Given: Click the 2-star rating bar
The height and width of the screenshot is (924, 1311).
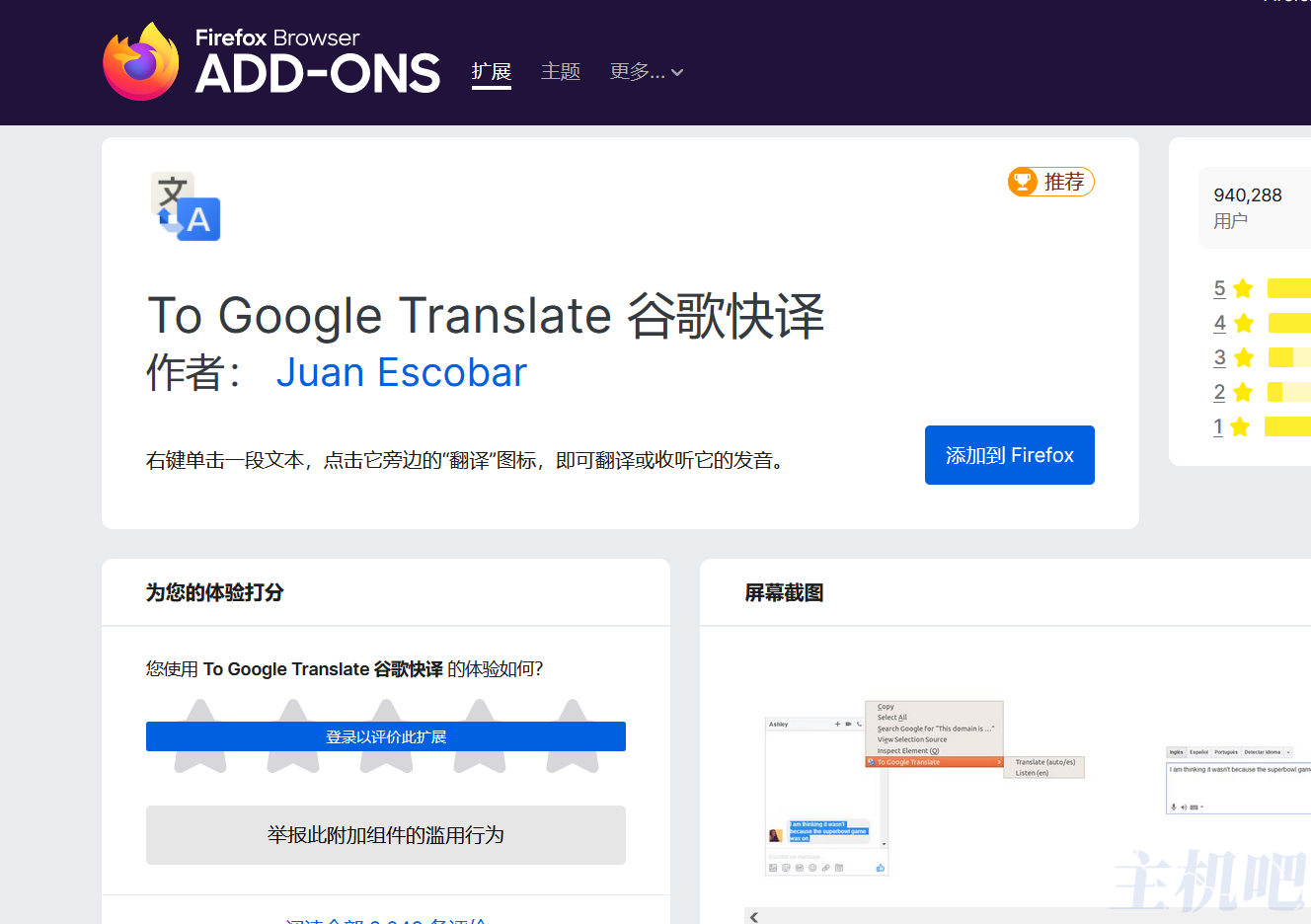Looking at the screenshot, I should (x=1289, y=392).
